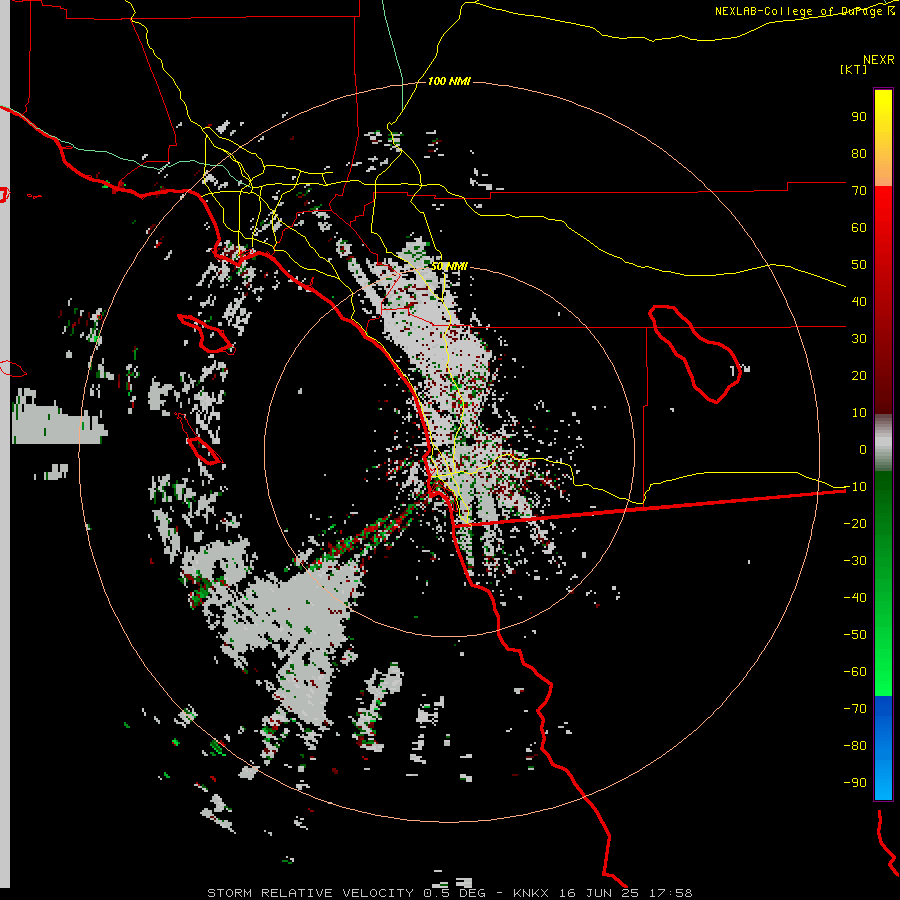Image resolution: width=900 pixels, height=900 pixels.
Task: Click the Salton Sea outline on the map
Action: pos(695,354)
